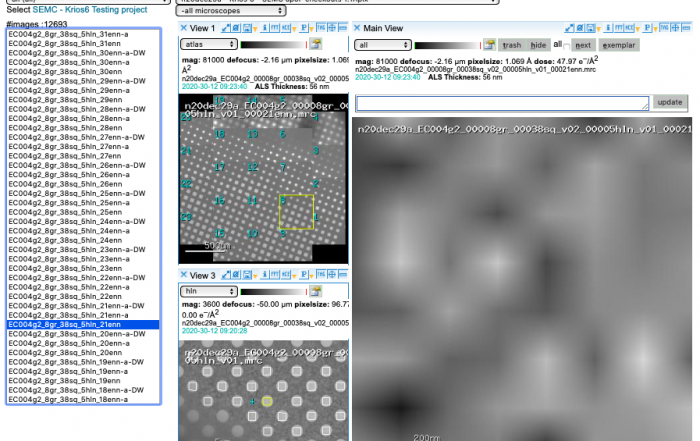Click the View 3 link/arrow icon

pos(226,275)
